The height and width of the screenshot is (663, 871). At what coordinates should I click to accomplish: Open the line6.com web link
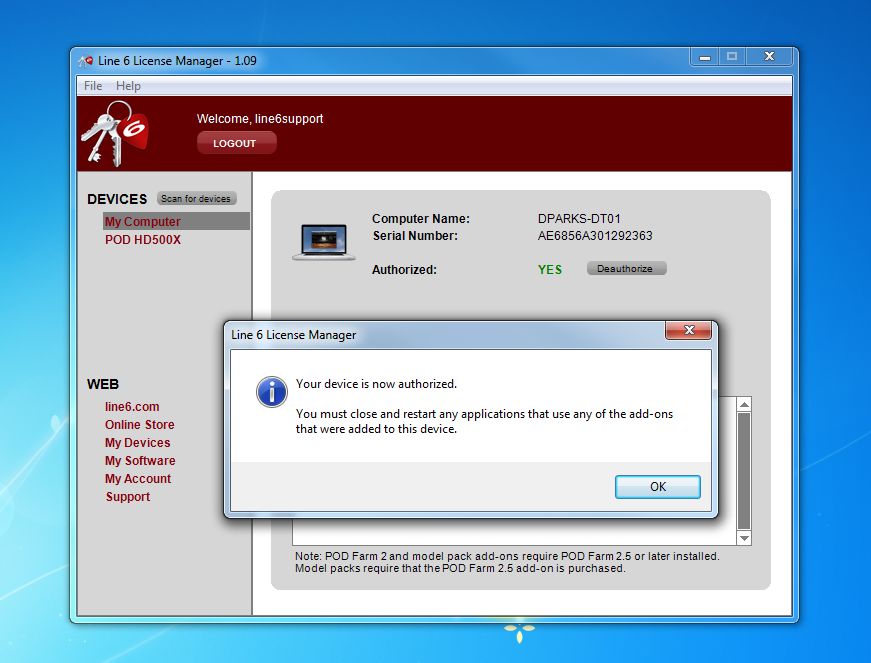[x=132, y=407]
